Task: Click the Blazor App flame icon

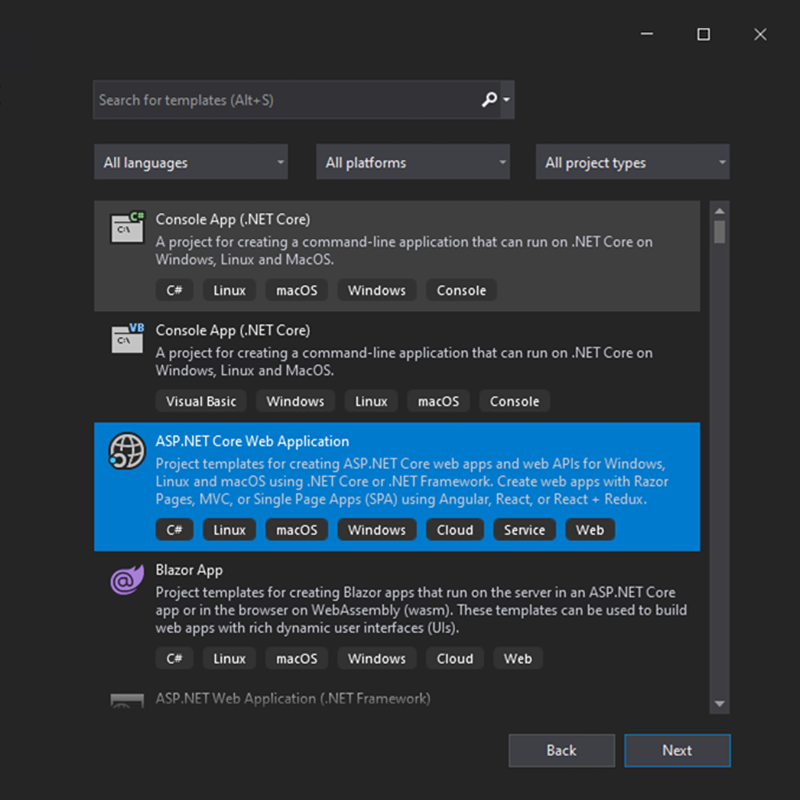Action: click(127, 580)
